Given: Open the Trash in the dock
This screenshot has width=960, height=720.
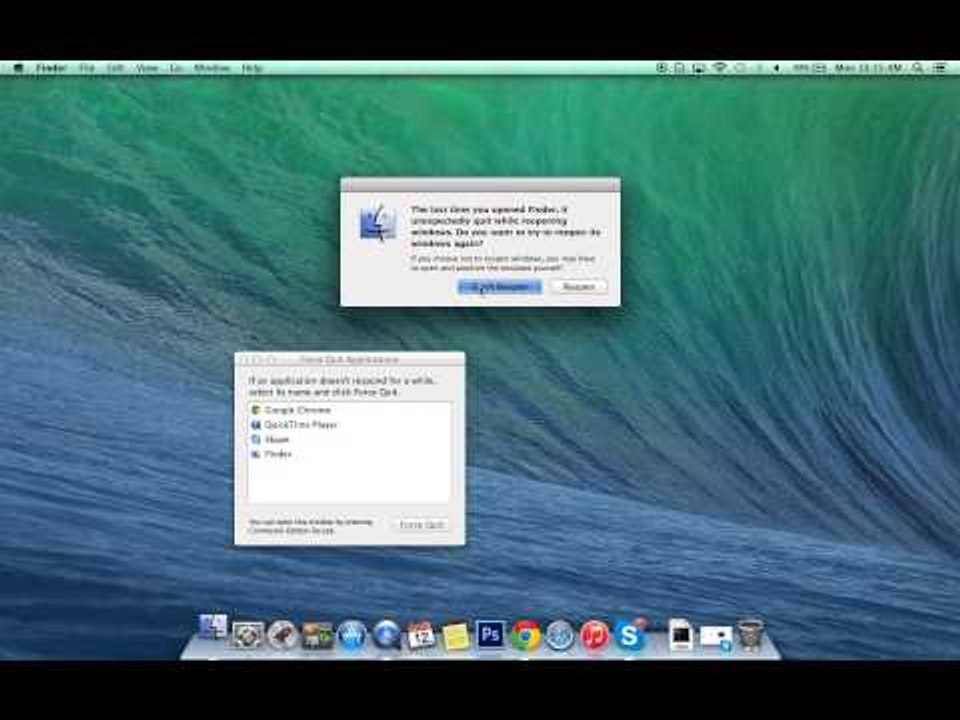Looking at the screenshot, I should pyautogui.click(x=750, y=635).
